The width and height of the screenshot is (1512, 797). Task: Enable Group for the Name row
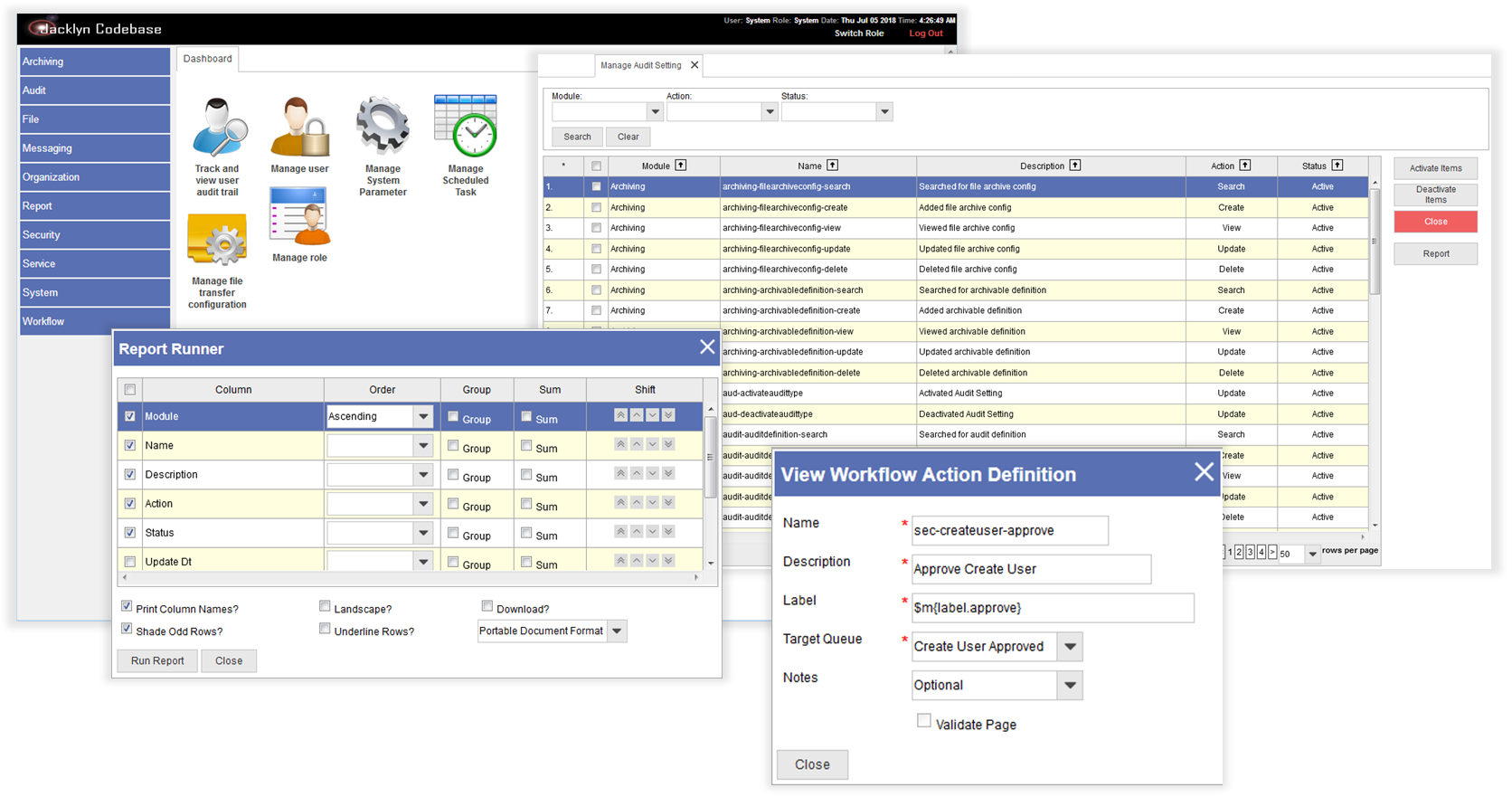tap(453, 445)
